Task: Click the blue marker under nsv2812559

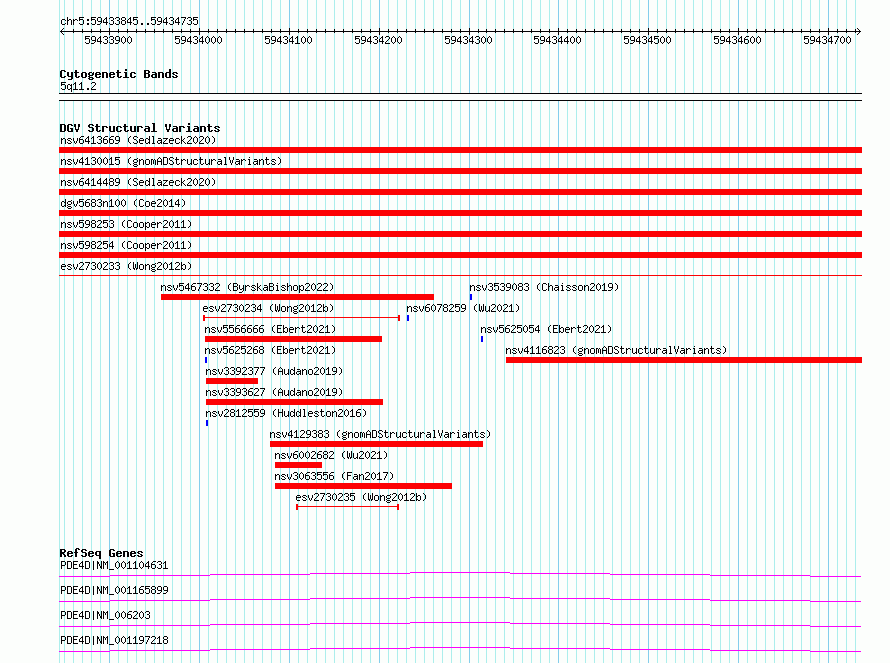Action: (207, 423)
